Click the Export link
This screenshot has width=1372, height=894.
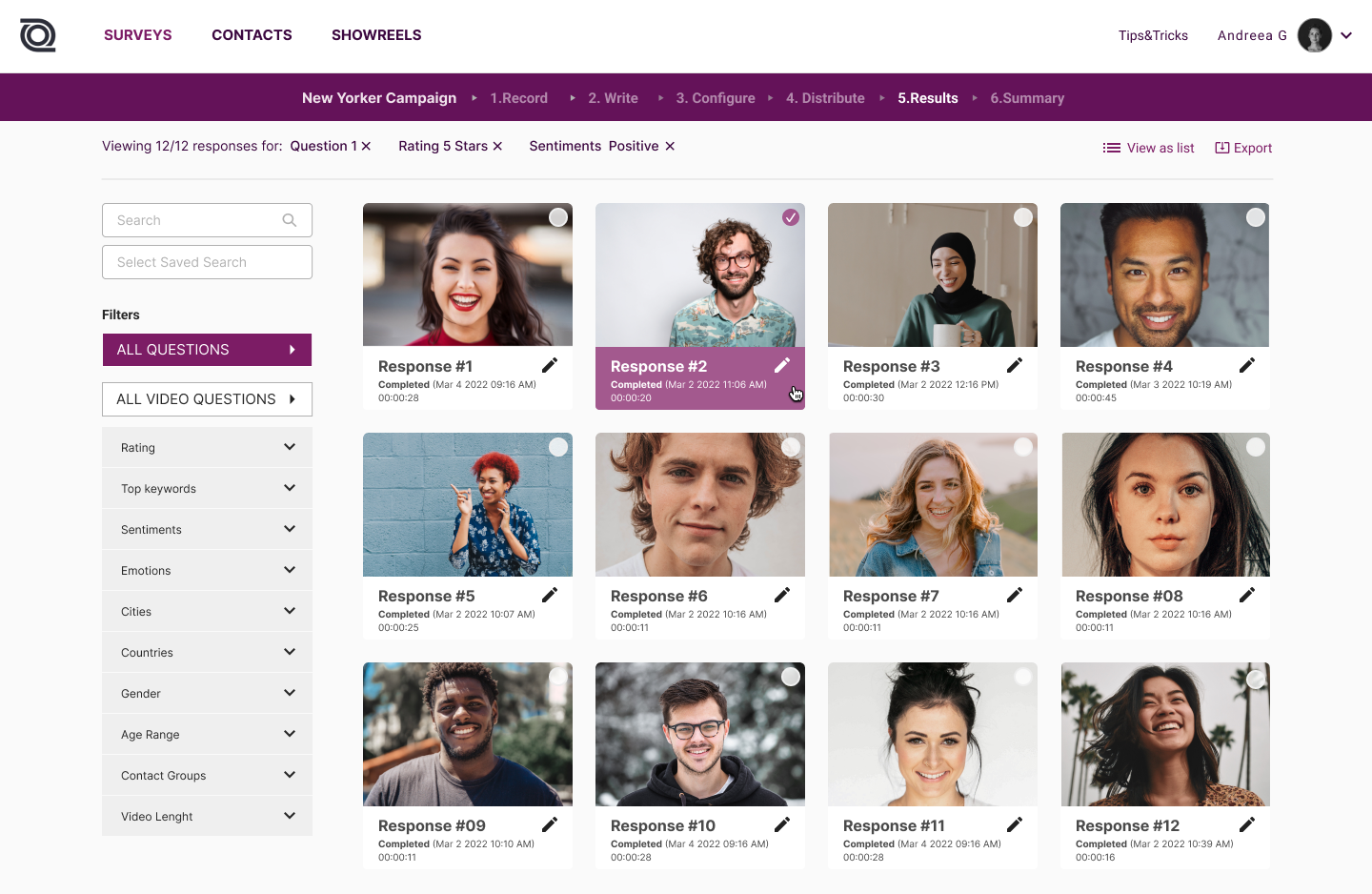(1243, 148)
